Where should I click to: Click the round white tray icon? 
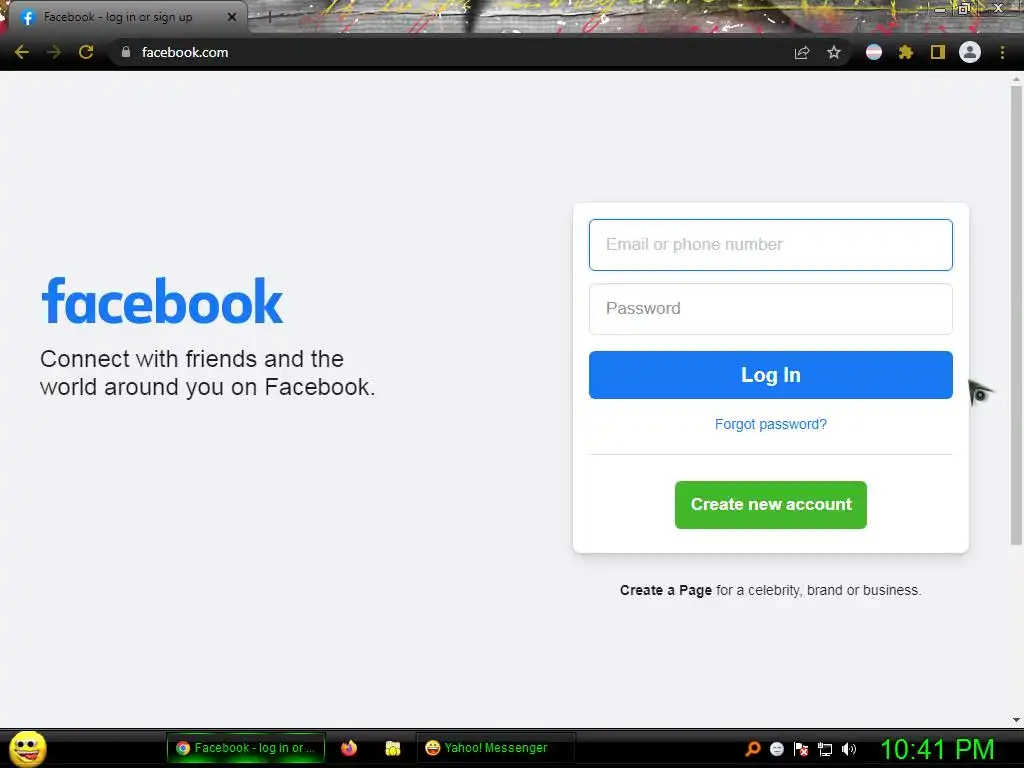pos(776,749)
